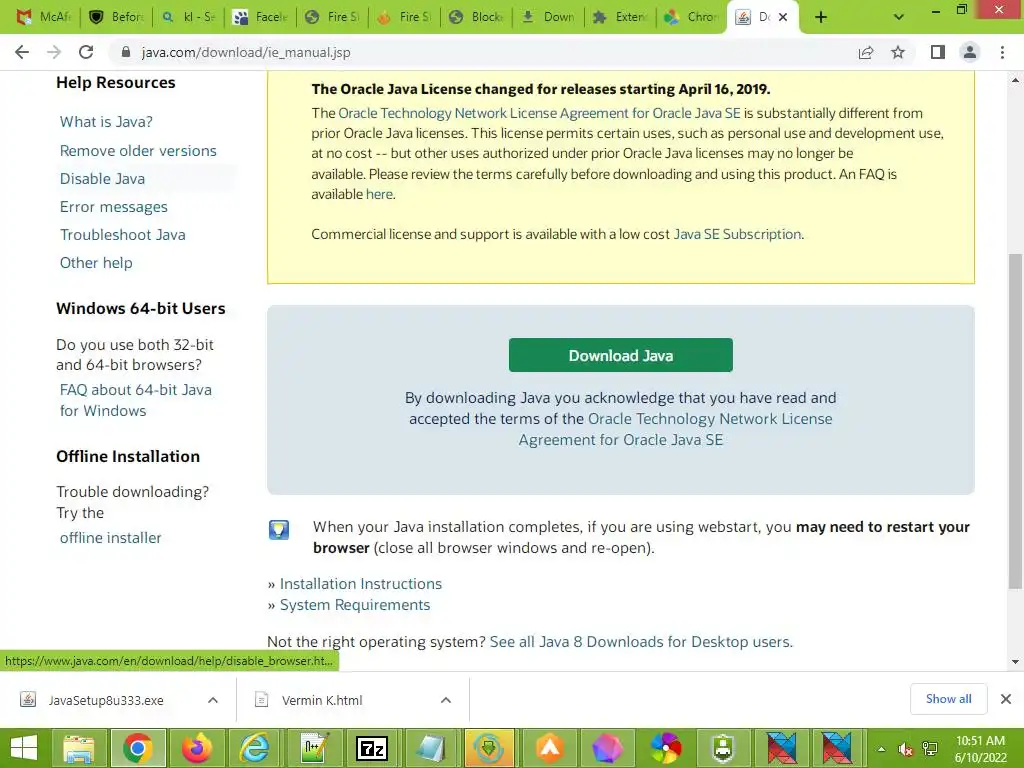
Task: Open the tab search chevron
Action: [x=899, y=17]
